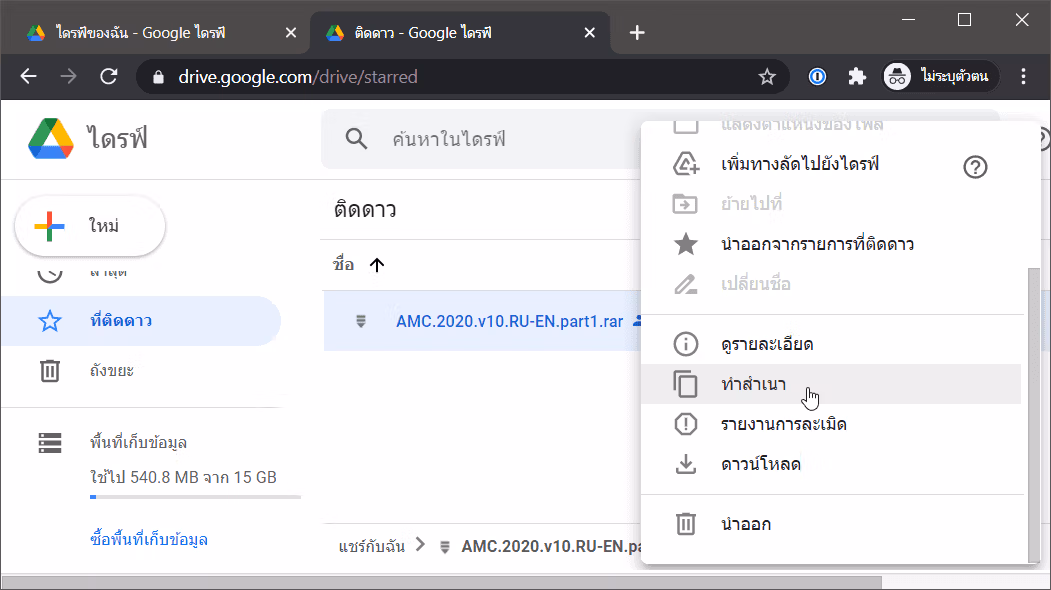Toggle name sort direction arrow

(377, 265)
